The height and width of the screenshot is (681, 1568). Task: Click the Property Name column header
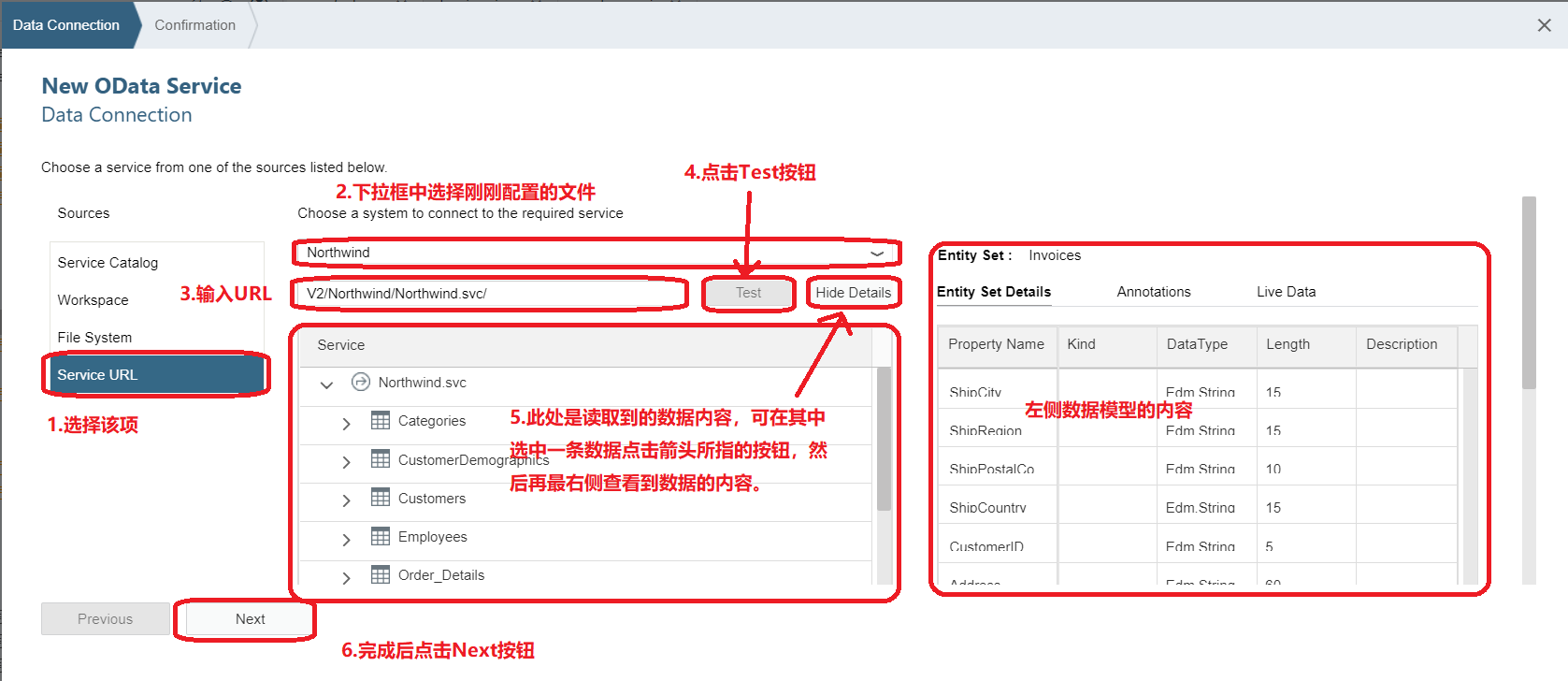997,344
